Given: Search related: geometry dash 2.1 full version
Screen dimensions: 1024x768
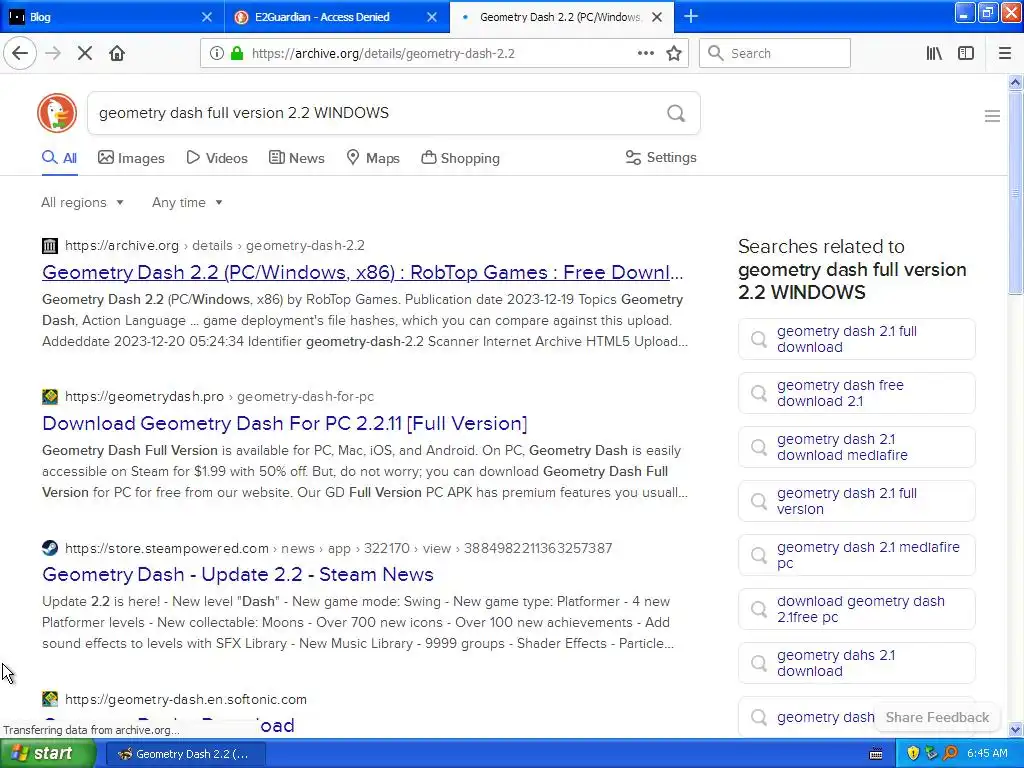Looking at the screenshot, I should (x=857, y=501).
